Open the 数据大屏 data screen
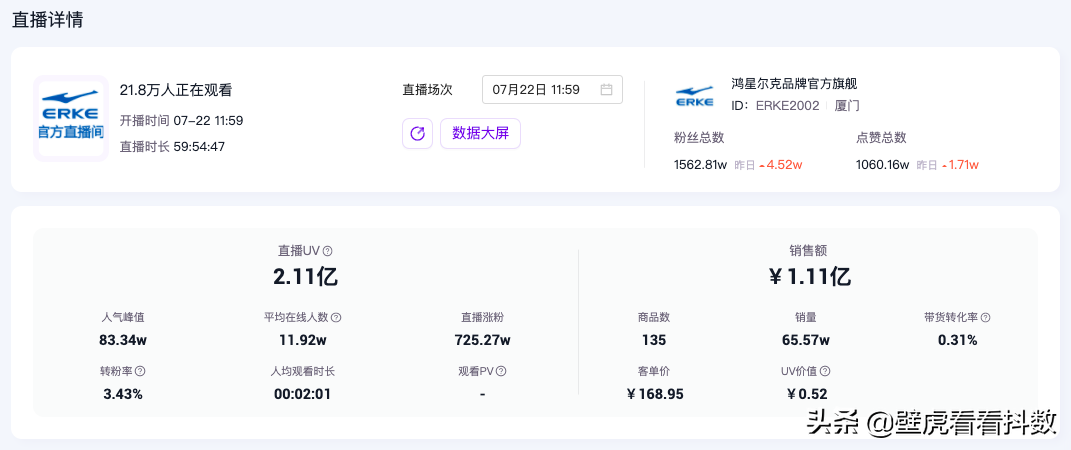 480,133
